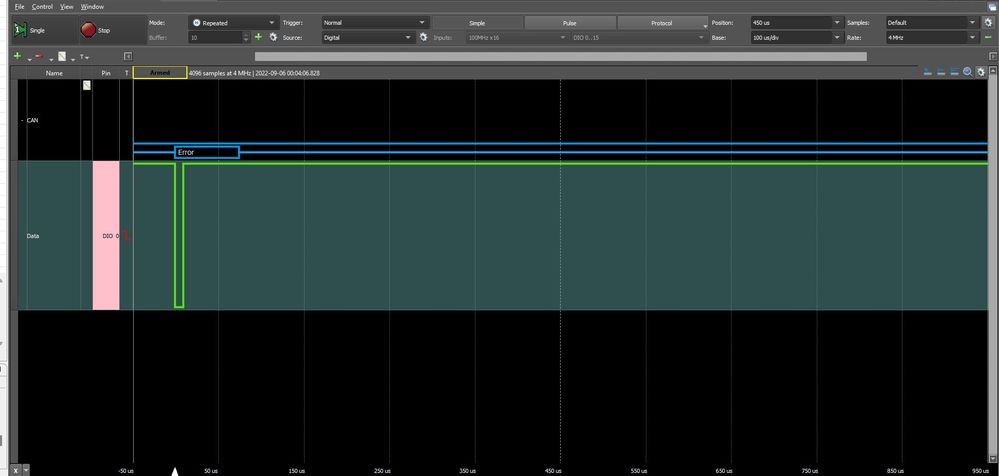The width and height of the screenshot is (999, 476).
Task: Click the green plus beside Buffer field
Action: point(258,38)
